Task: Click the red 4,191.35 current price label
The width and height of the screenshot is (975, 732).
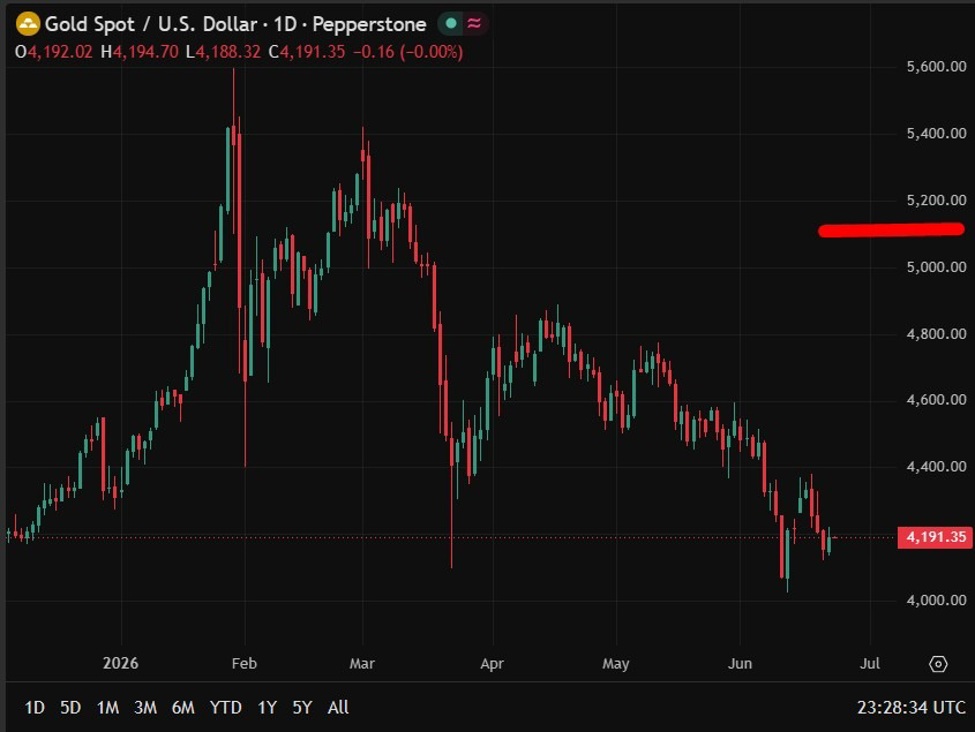Action: click(x=935, y=537)
